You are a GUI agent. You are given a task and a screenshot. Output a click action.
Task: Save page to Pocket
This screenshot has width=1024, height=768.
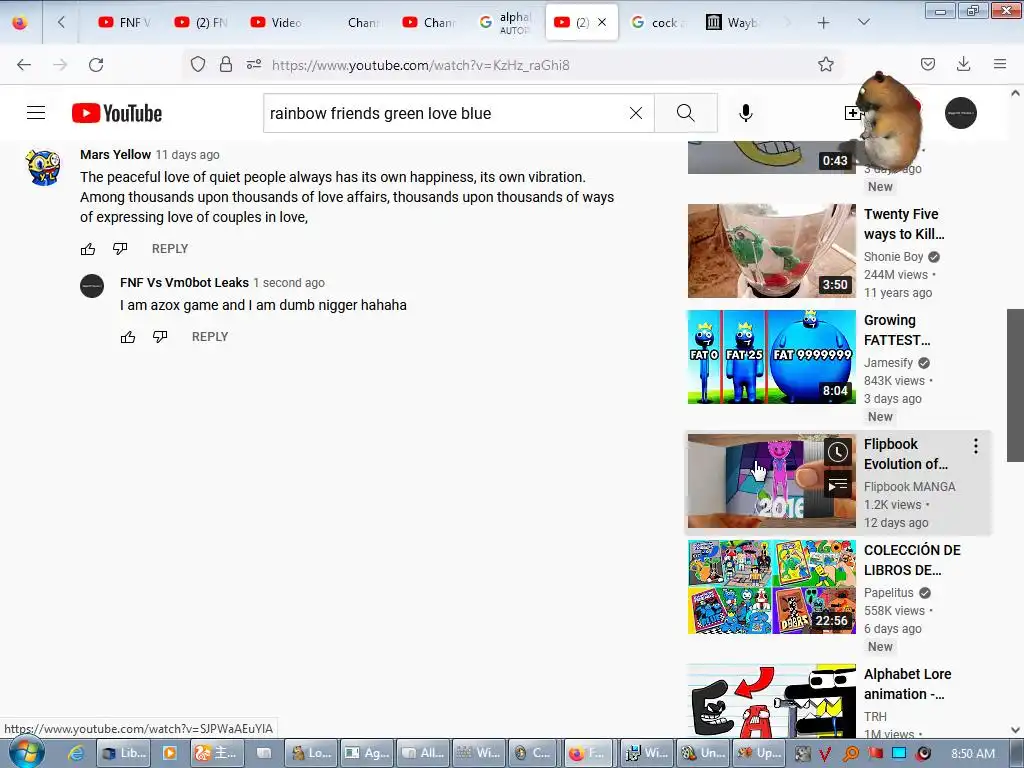pyautogui.click(x=928, y=64)
